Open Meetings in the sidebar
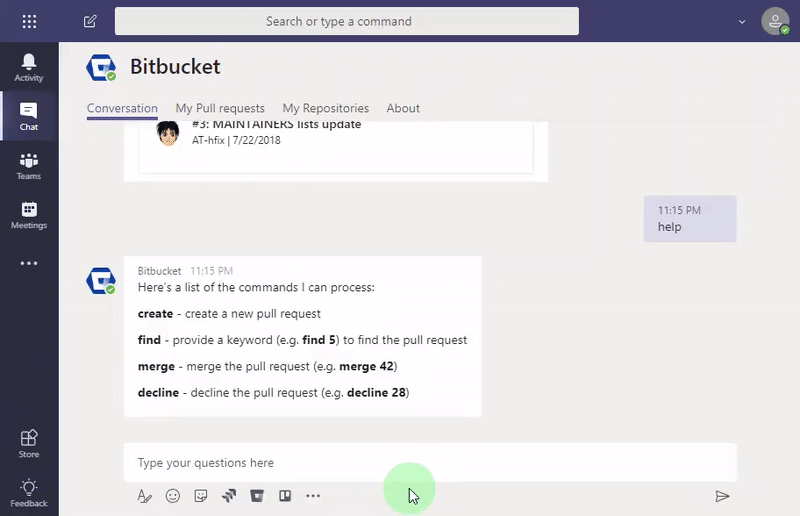Screen dimensions: 800x516 coord(29,215)
